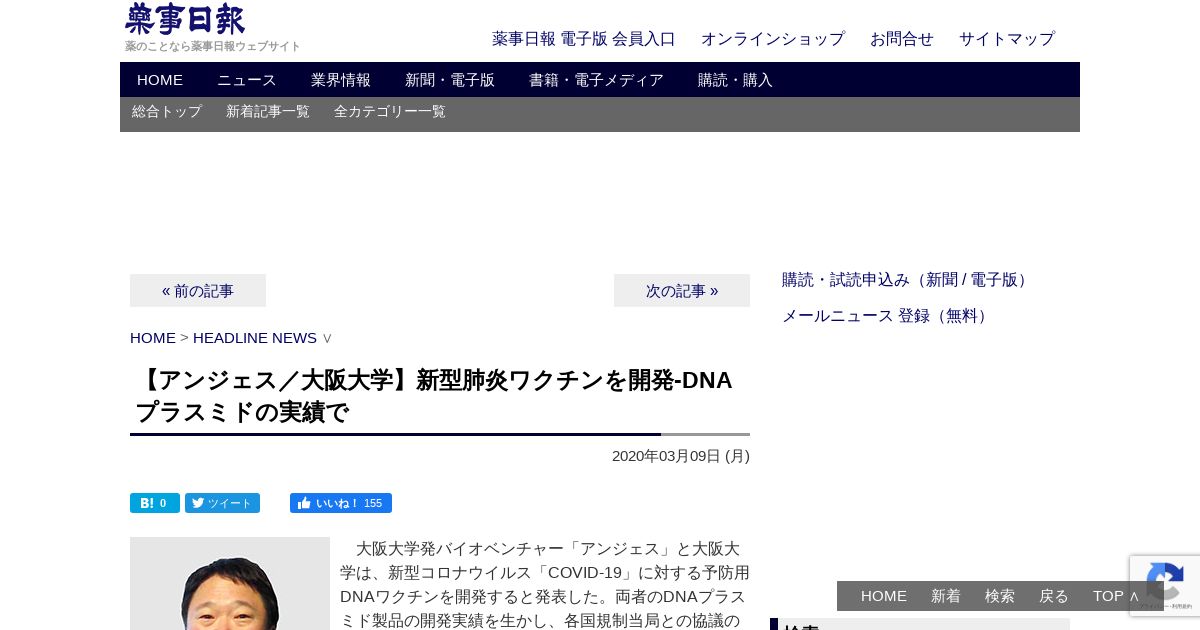
Task: Open the 書籍・電子メディア menu
Action: tap(596, 80)
